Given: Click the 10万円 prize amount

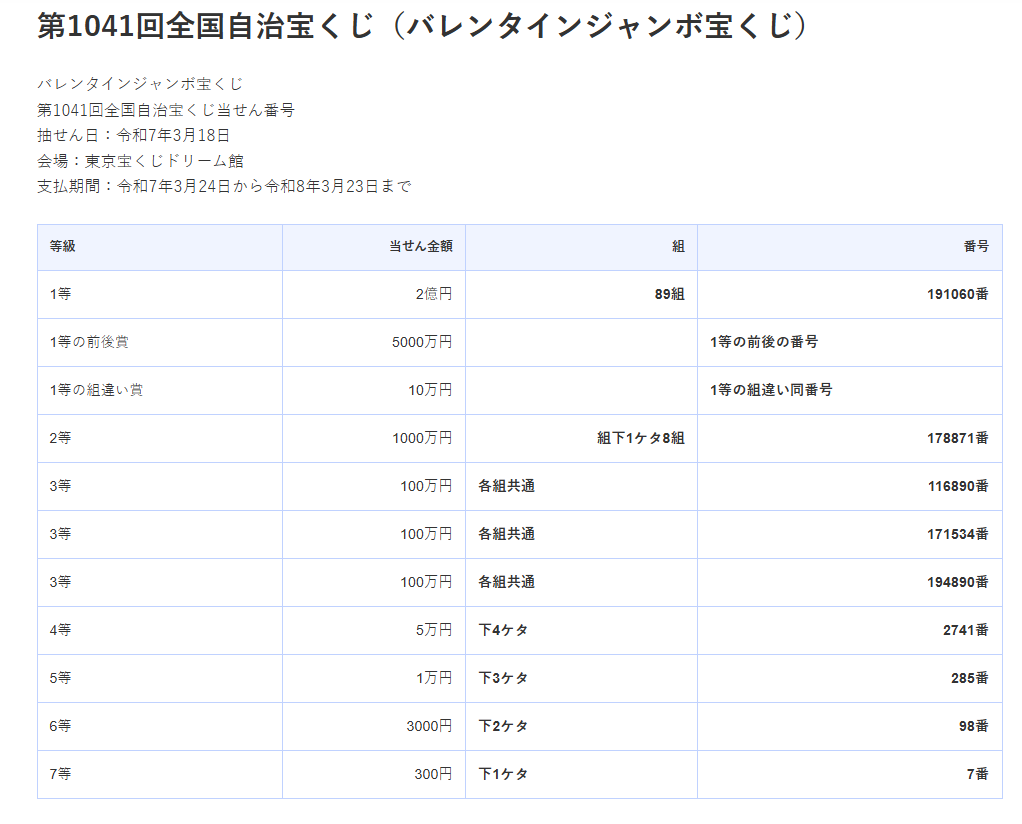Looking at the screenshot, I should (430, 390).
